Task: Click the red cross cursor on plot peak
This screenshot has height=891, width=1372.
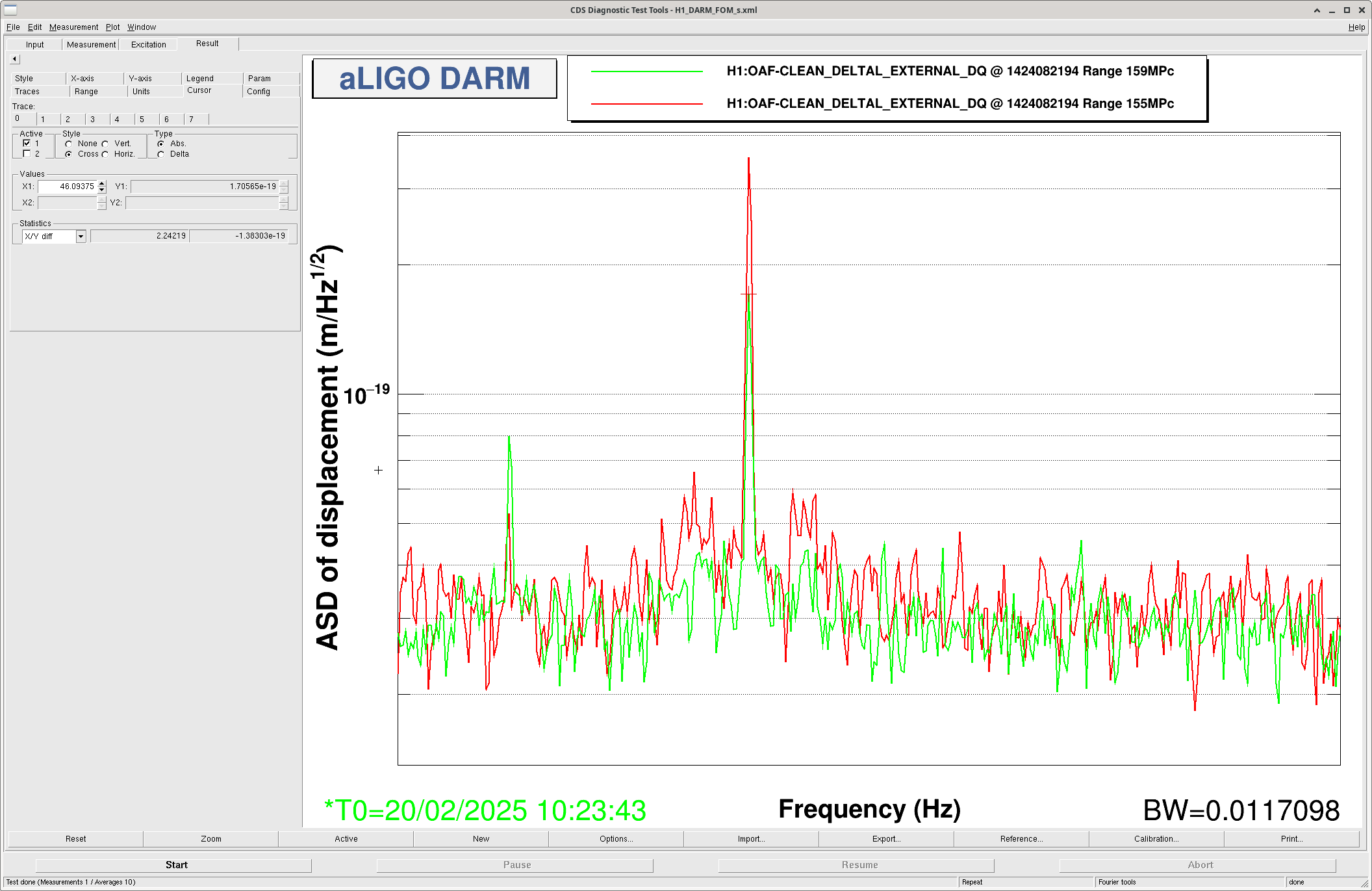Action: [748, 294]
